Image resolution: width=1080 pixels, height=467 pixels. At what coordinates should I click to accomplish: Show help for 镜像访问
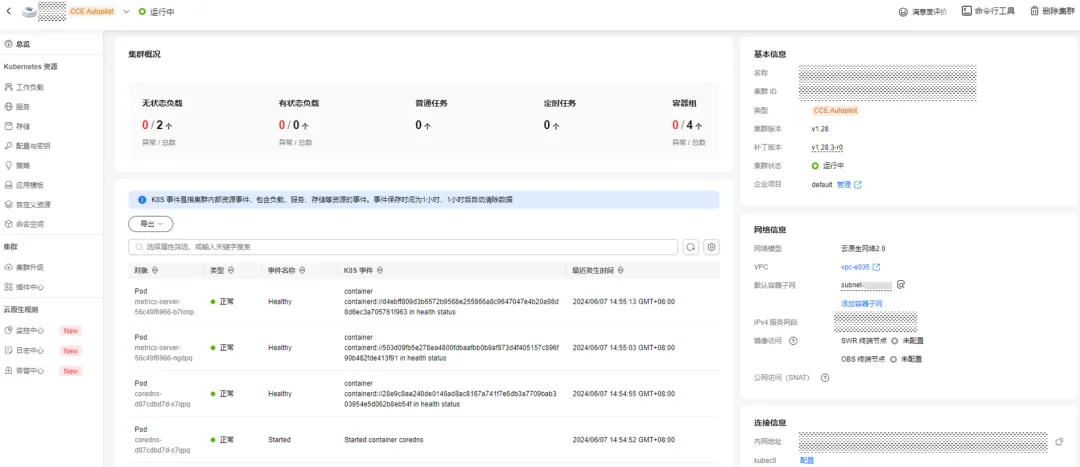point(793,340)
